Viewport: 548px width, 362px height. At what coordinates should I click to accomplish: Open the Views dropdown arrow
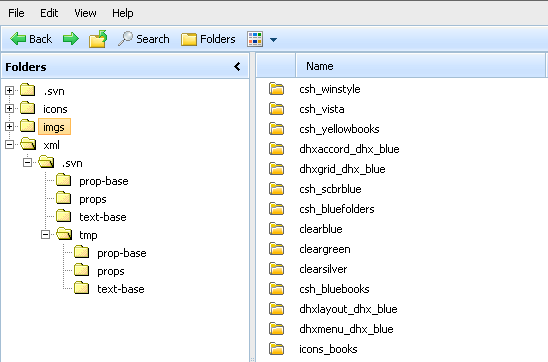pos(274,40)
